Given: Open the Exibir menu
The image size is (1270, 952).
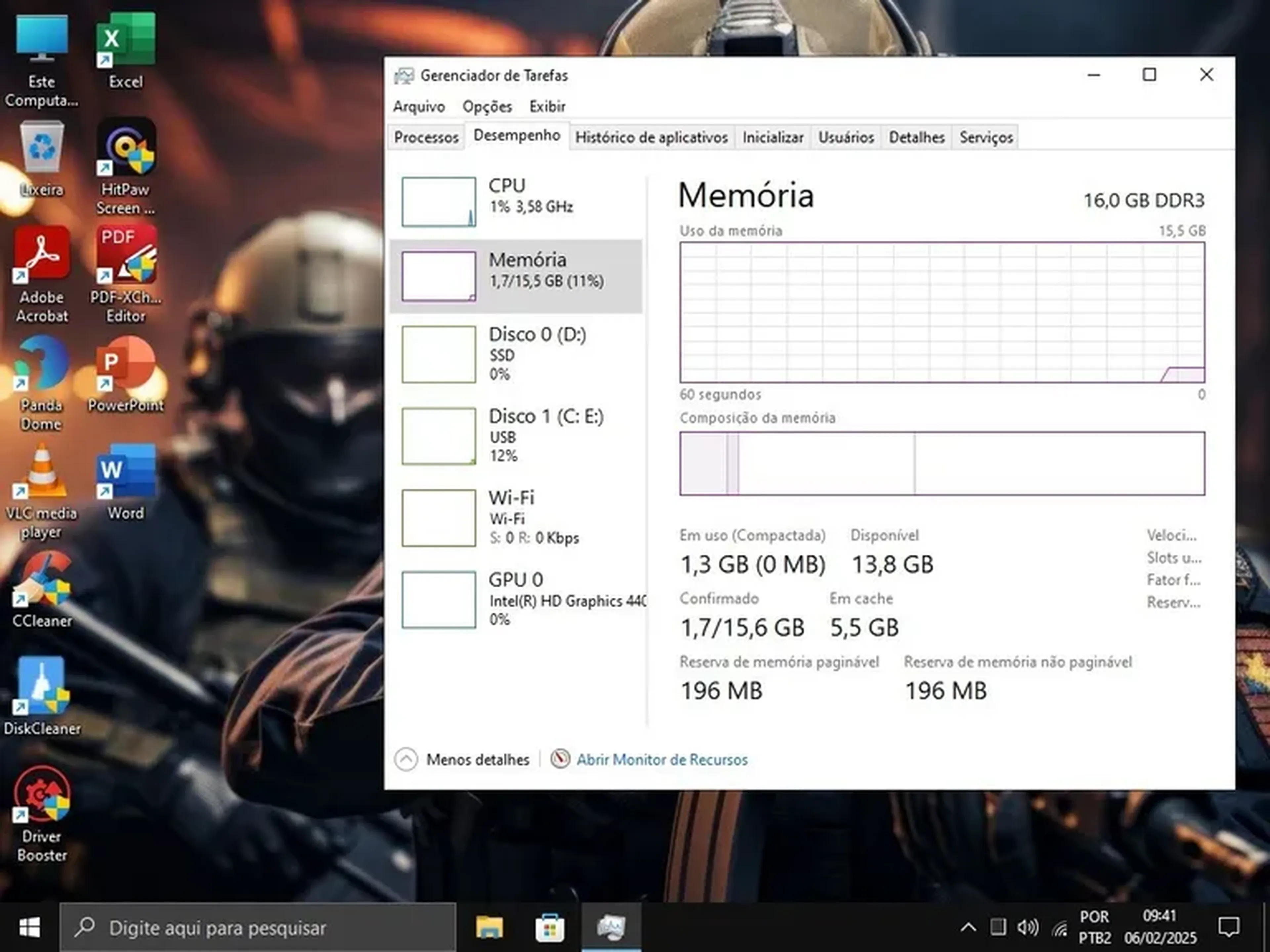Looking at the screenshot, I should pyautogui.click(x=547, y=107).
